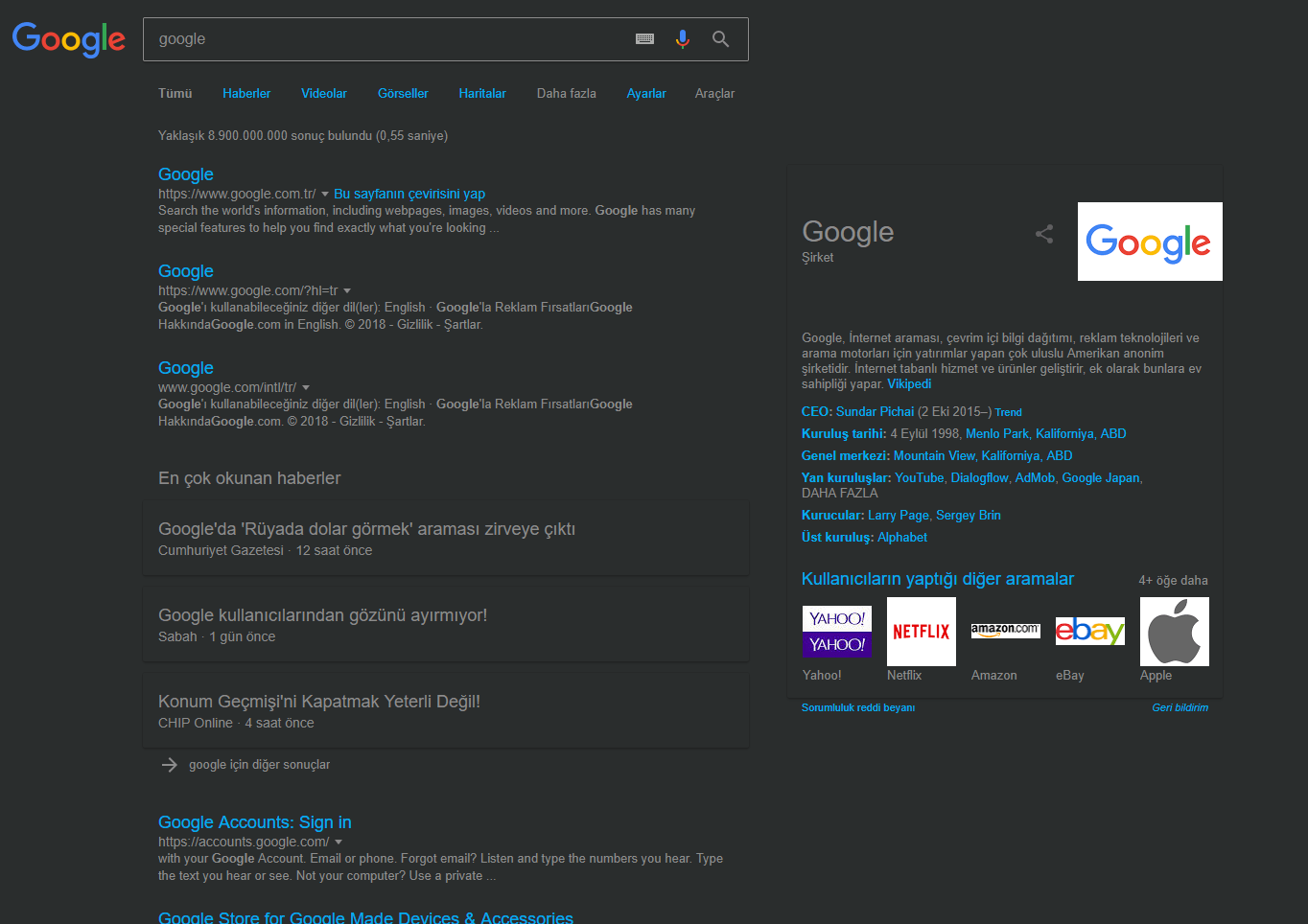Click the 'Genel merkezi' label link
The height and width of the screenshot is (924, 1308).
[846, 456]
